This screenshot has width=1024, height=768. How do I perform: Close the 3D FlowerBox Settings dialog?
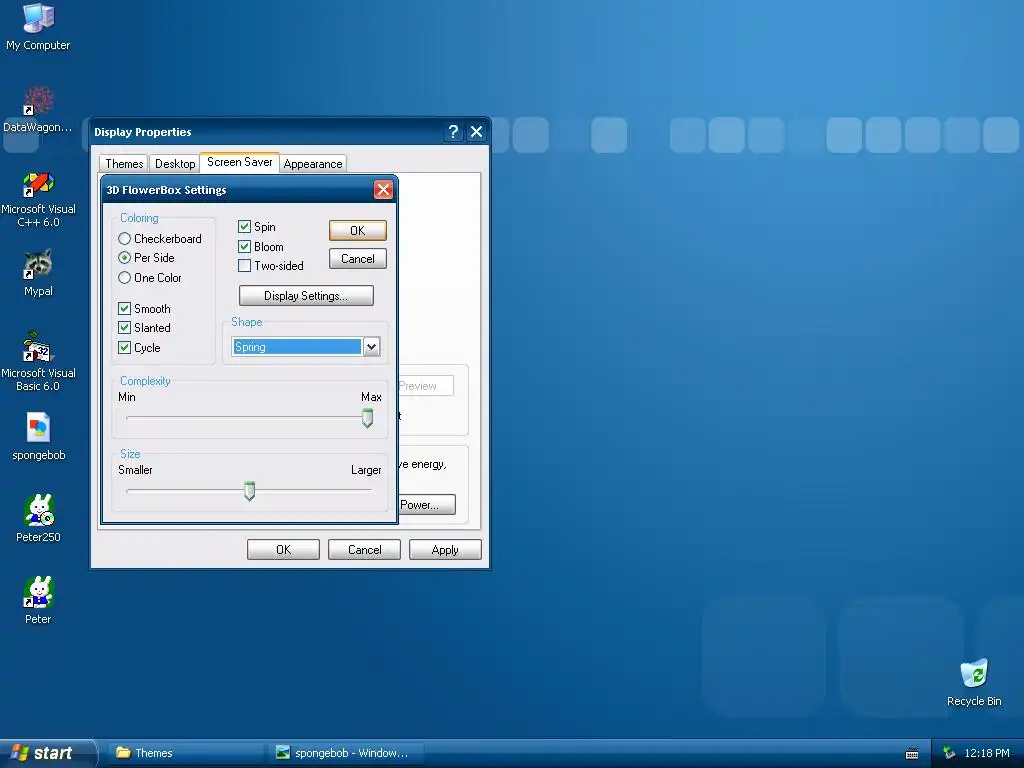383,190
